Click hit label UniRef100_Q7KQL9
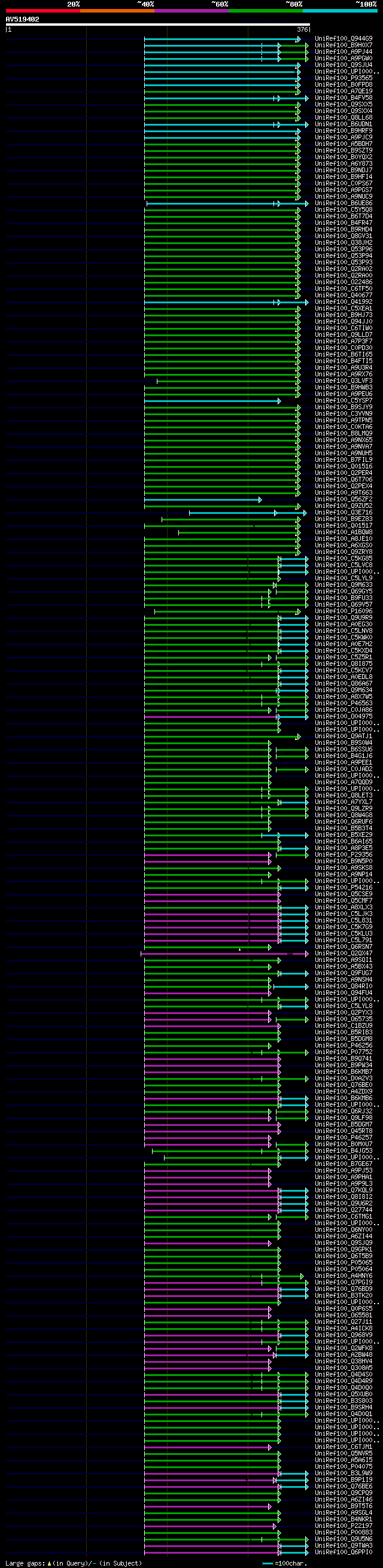383x1568 pixels. click(344, 1190)
